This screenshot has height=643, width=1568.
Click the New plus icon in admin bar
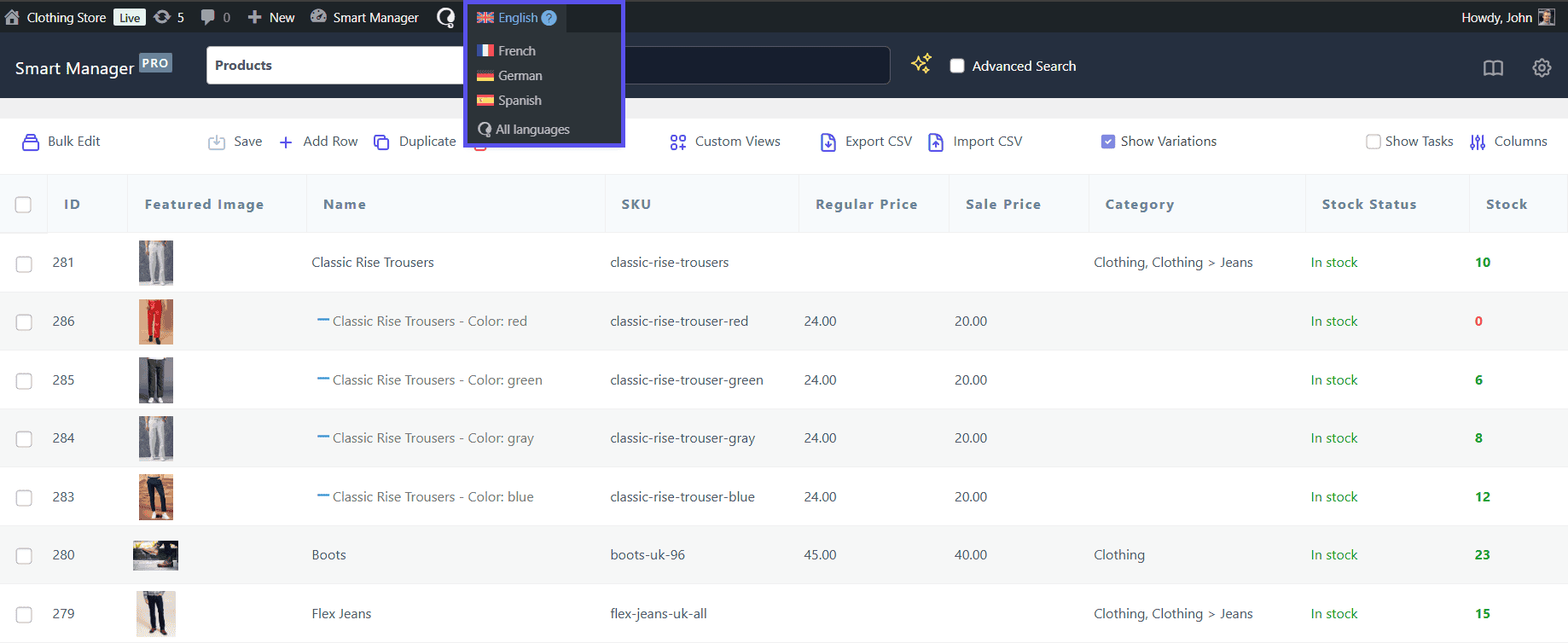254,17
